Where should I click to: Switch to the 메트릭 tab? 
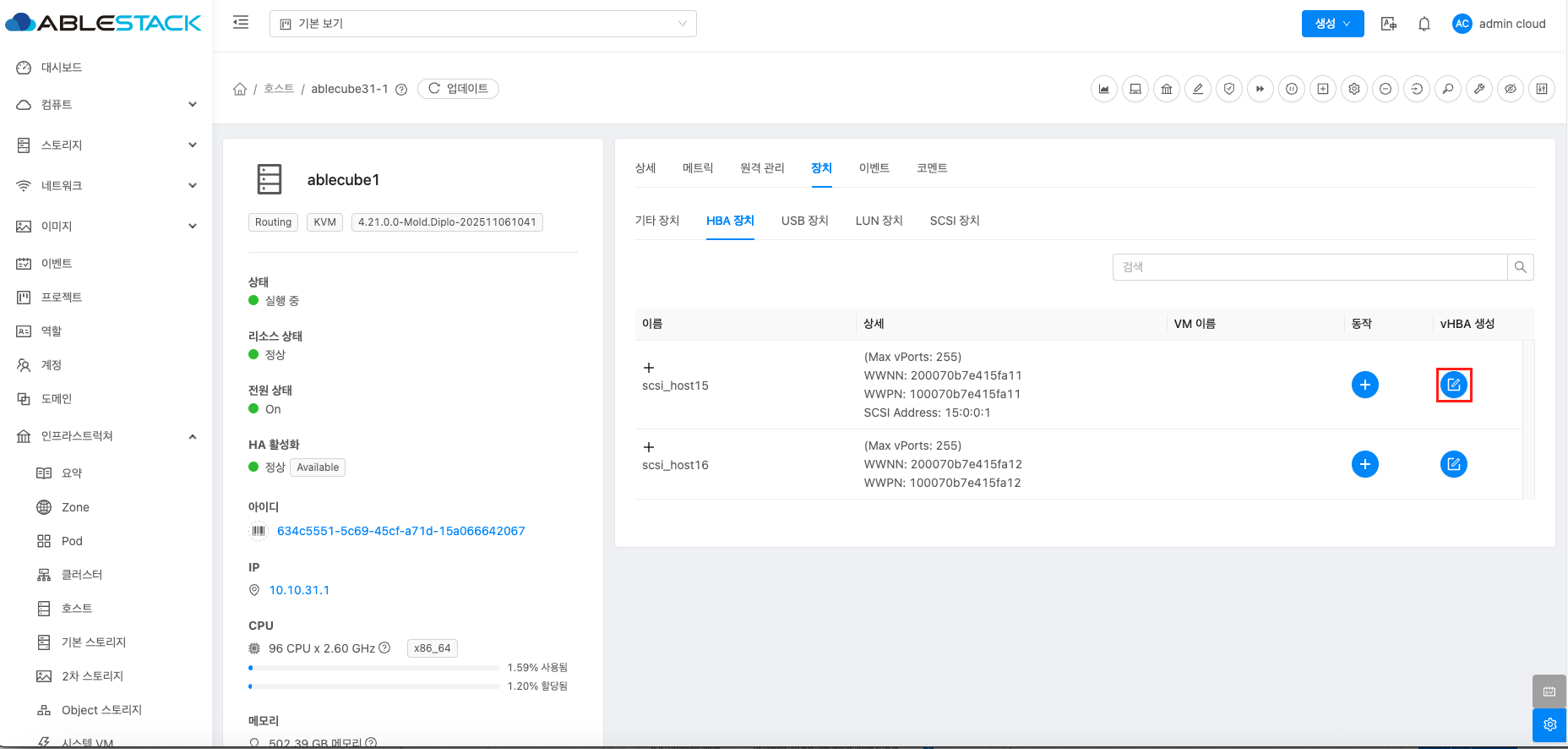click(x=698, y=168)
